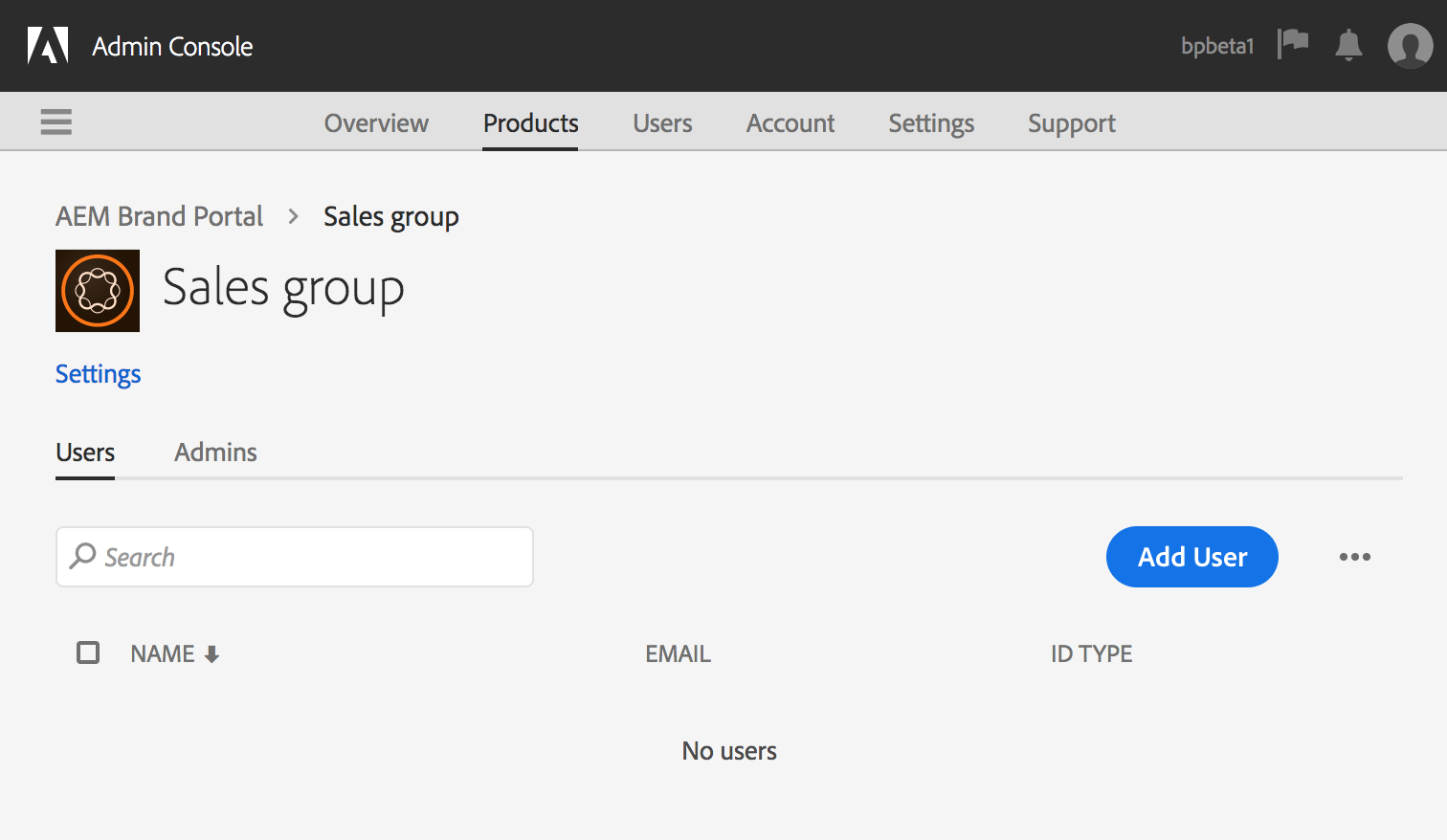Click the breadcrumb chevron separator
Viewport: 1447px width, 840px height.
click(x=294, y=217)
